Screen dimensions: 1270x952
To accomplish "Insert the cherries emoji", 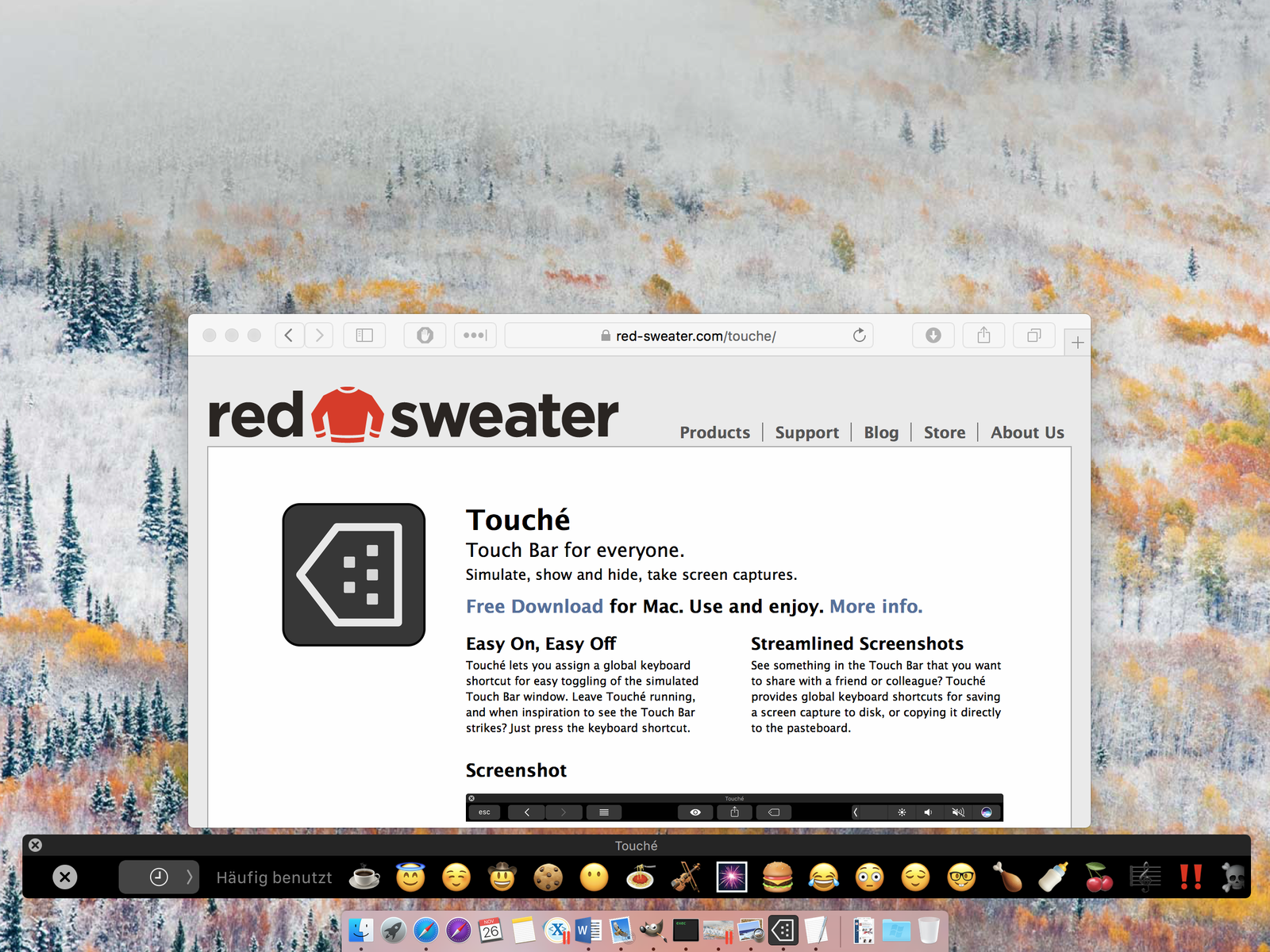I will pyautogui.click(x=1099, y=877).
